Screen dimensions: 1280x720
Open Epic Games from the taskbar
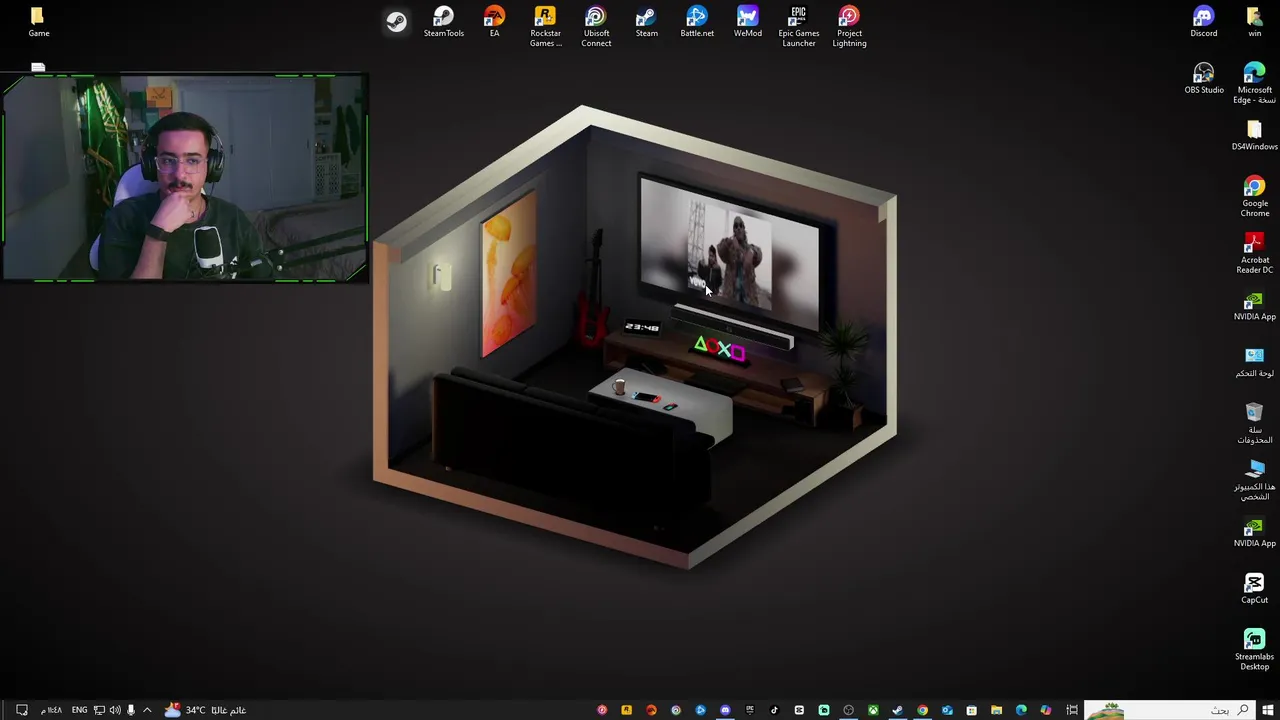click(x=749, y=710)
